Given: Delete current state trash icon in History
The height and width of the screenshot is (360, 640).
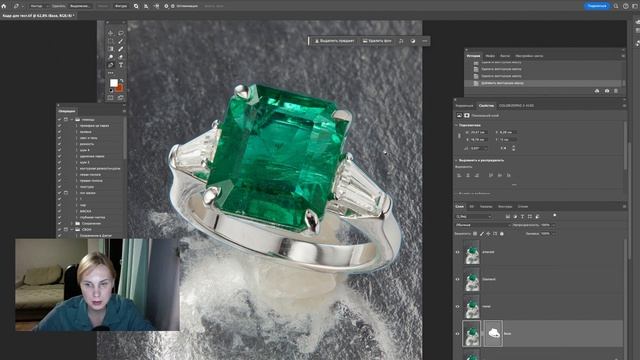Looking at the screenshot, I should 616,91.
